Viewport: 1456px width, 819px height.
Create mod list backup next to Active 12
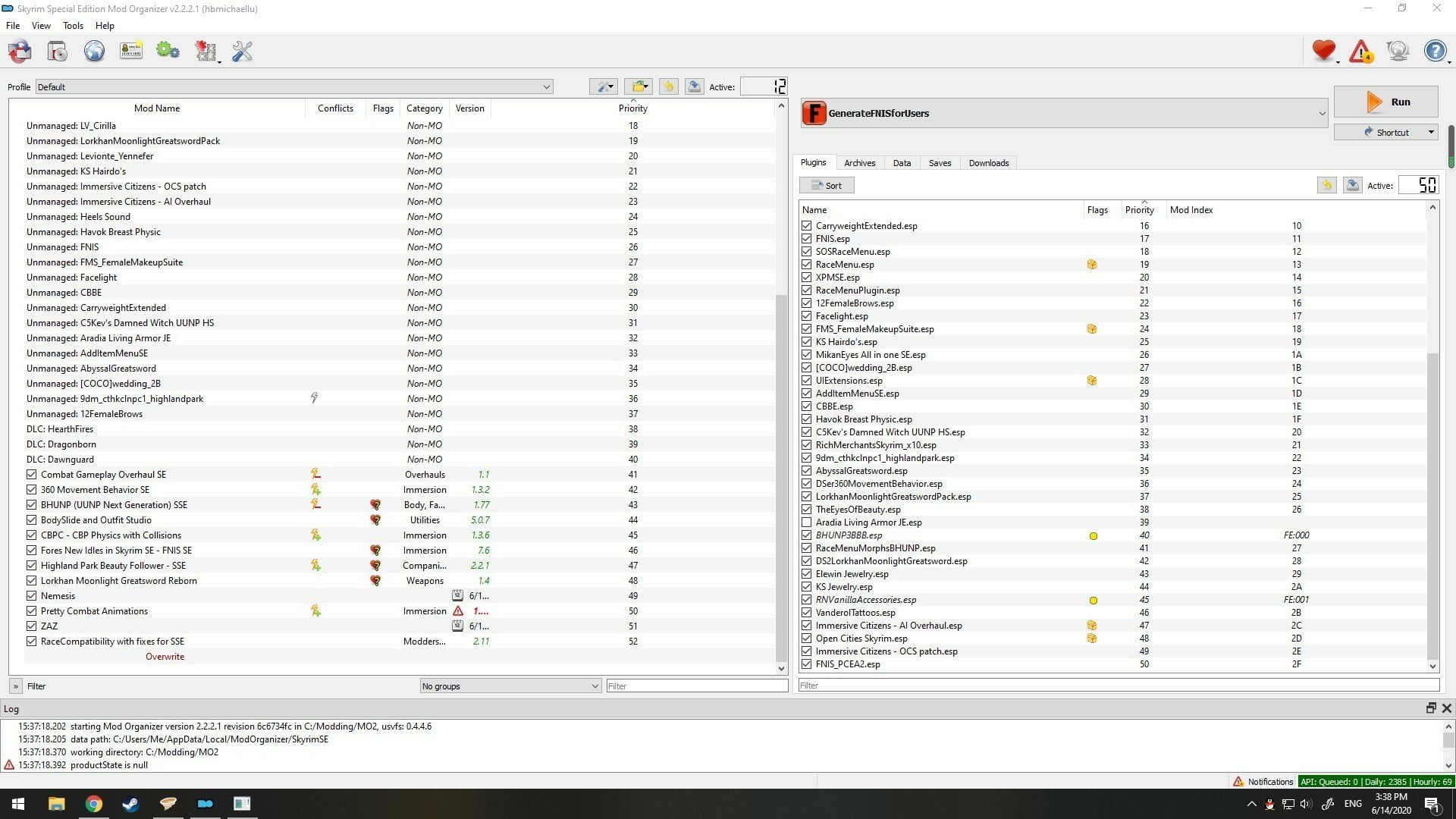coord(694,86)
